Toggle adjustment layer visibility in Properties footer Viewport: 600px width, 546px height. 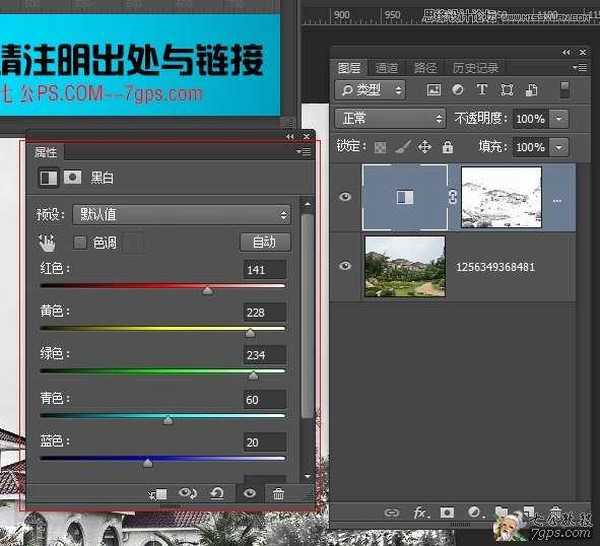(x=249, y=493)
